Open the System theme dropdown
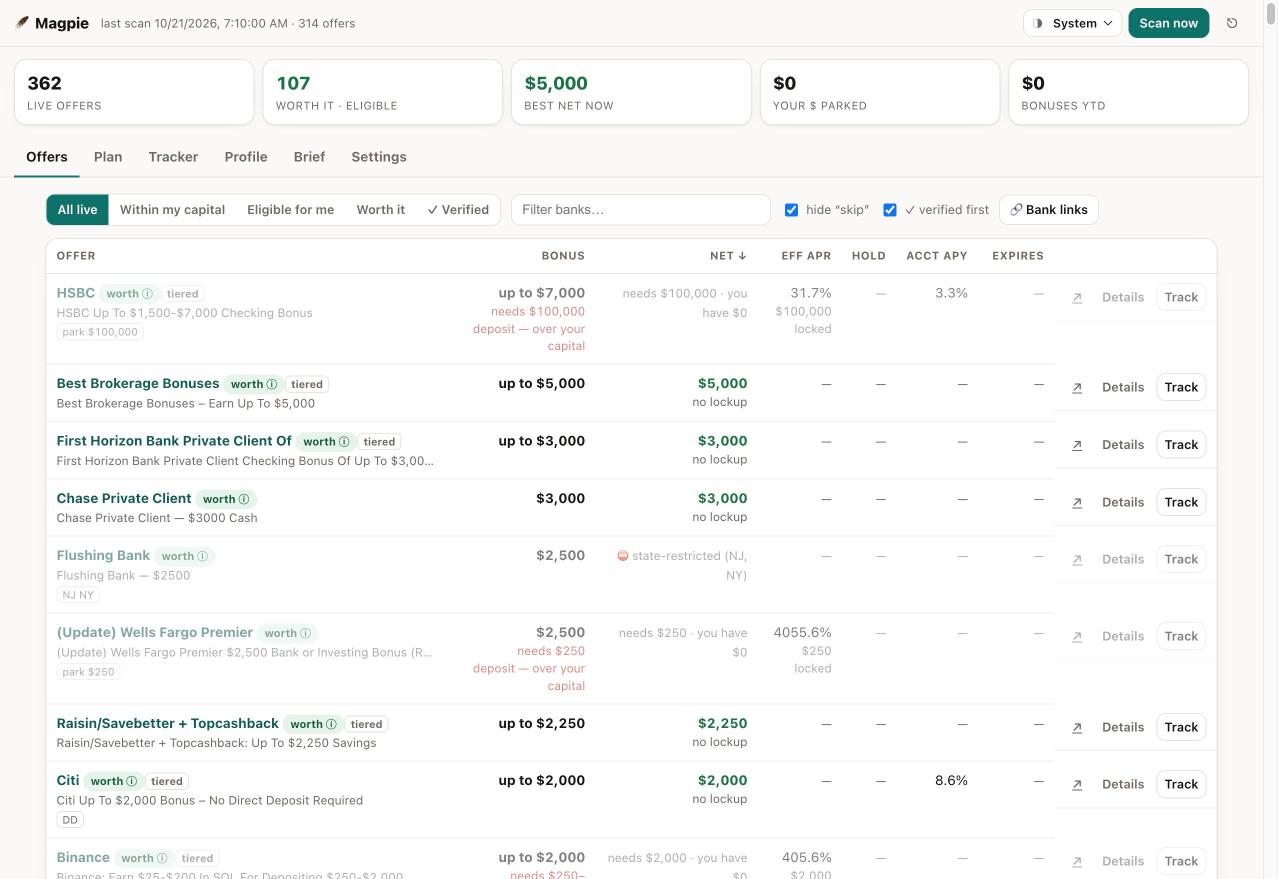Viewport: 1278px width, 879px height. coord(1072,23)
